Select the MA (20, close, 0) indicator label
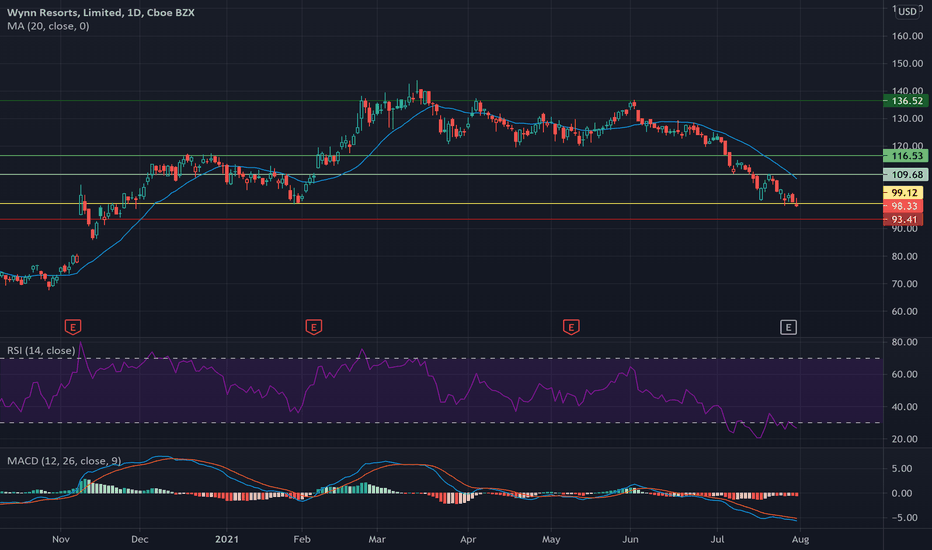Image resolution: width=932 pixels, height=550 pixels. coord(48,26)
